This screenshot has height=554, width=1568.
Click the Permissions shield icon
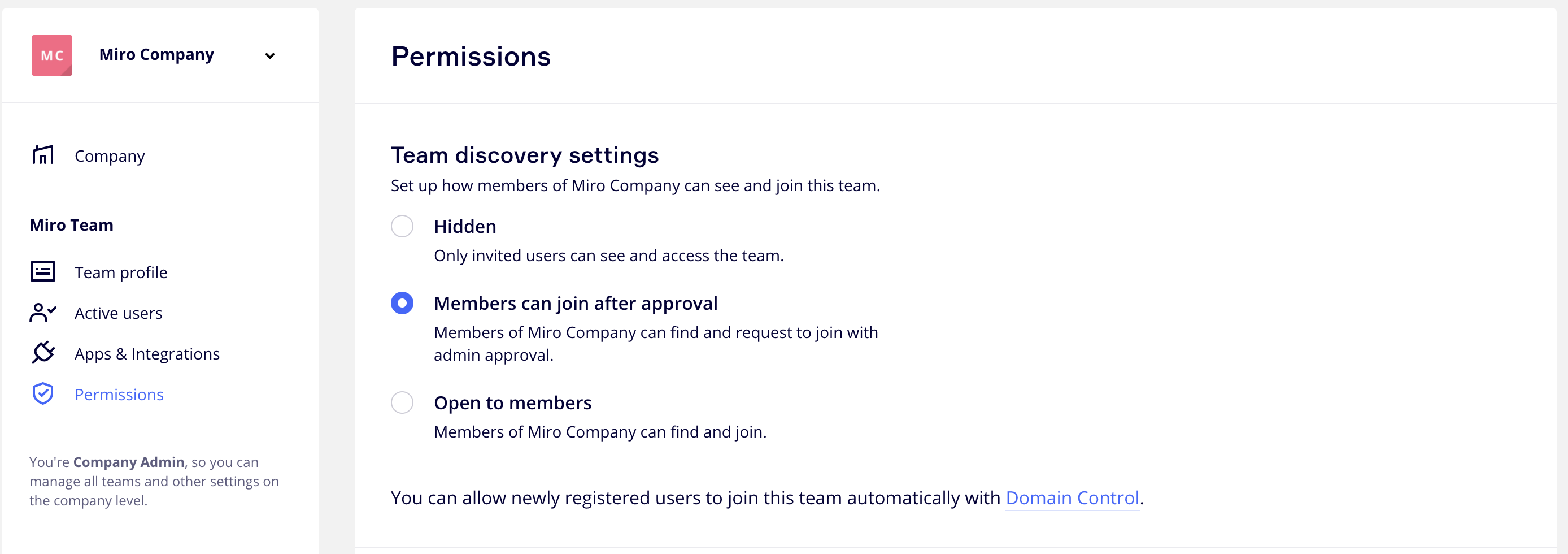click(x=42, y=393)
